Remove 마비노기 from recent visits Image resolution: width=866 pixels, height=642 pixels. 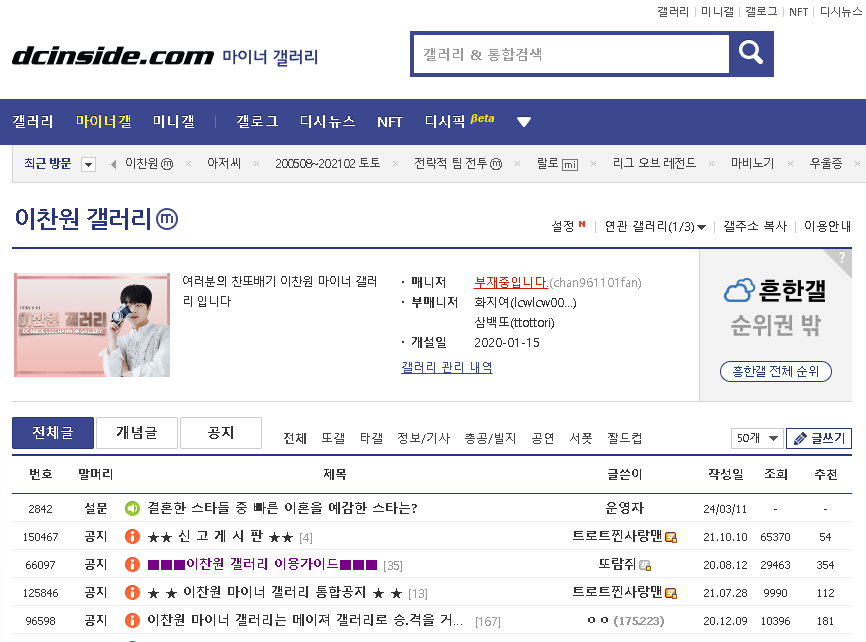pyautogui.click(x=790, y=164)
